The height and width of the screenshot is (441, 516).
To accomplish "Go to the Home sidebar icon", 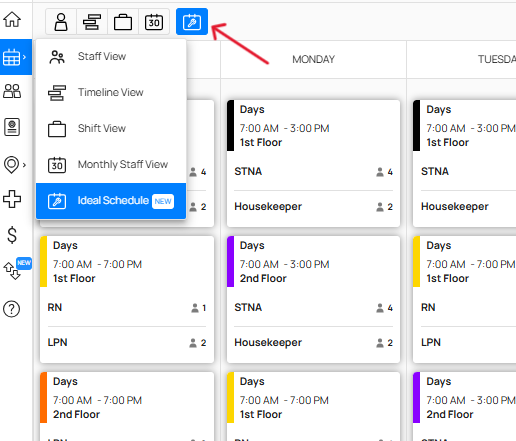I will pos(12,19).
